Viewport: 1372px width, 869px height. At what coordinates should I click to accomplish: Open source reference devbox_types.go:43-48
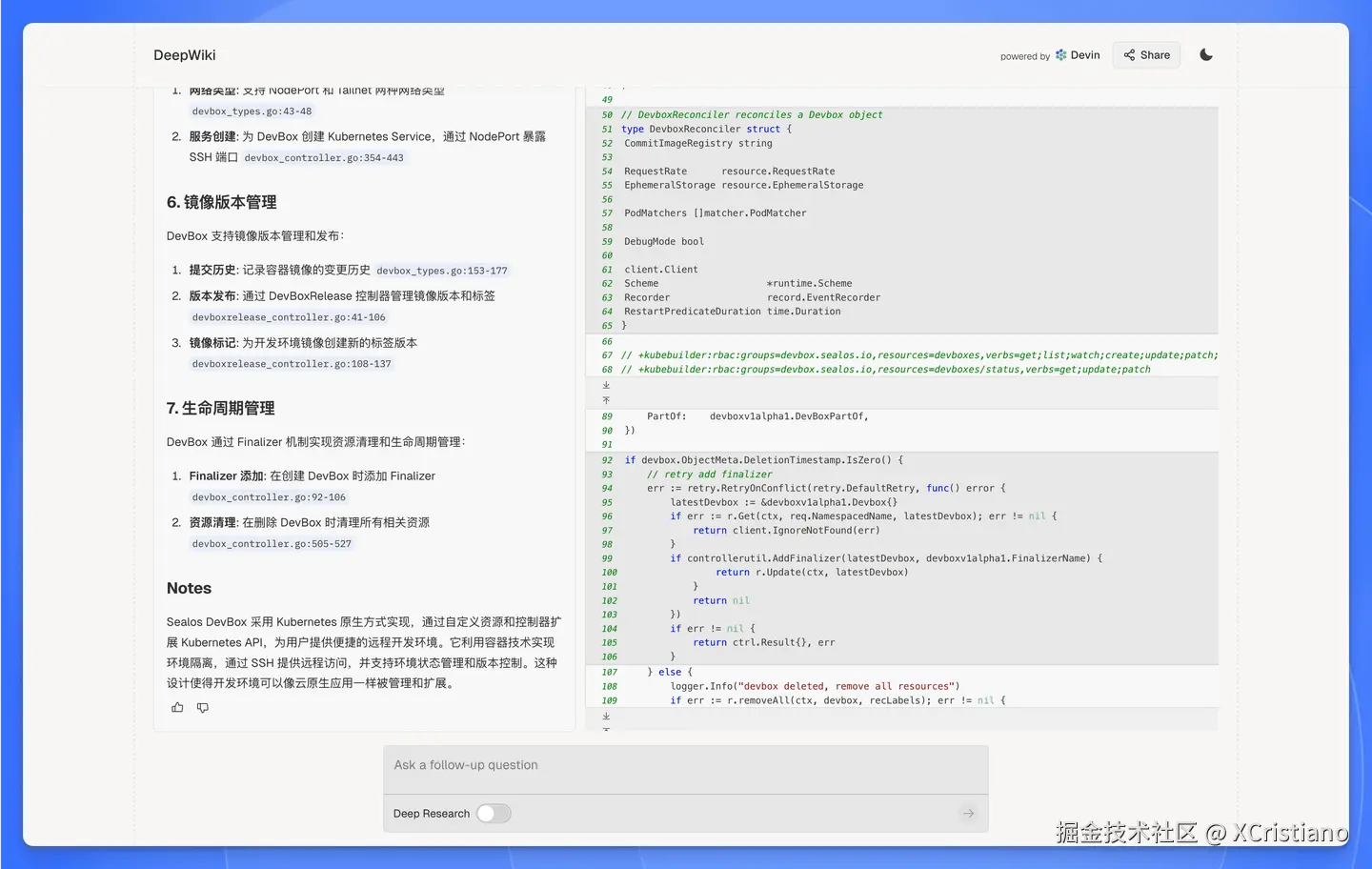pos(252,111)
